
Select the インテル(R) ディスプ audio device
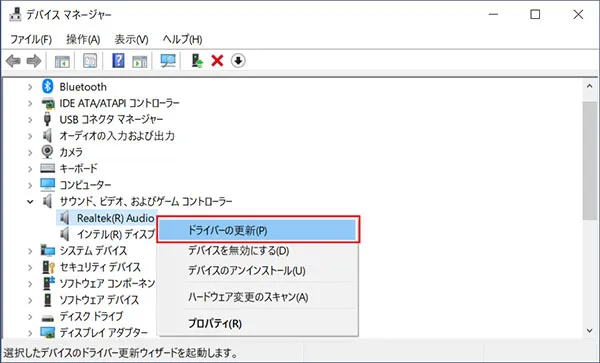(116, 234)
